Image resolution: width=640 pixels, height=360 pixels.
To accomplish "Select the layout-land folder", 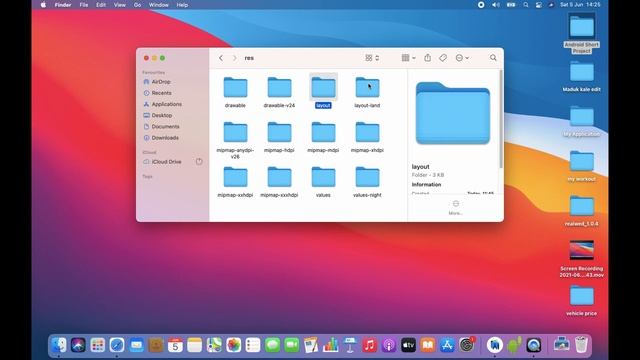I will pyautogui.click(x=367, y=87).
